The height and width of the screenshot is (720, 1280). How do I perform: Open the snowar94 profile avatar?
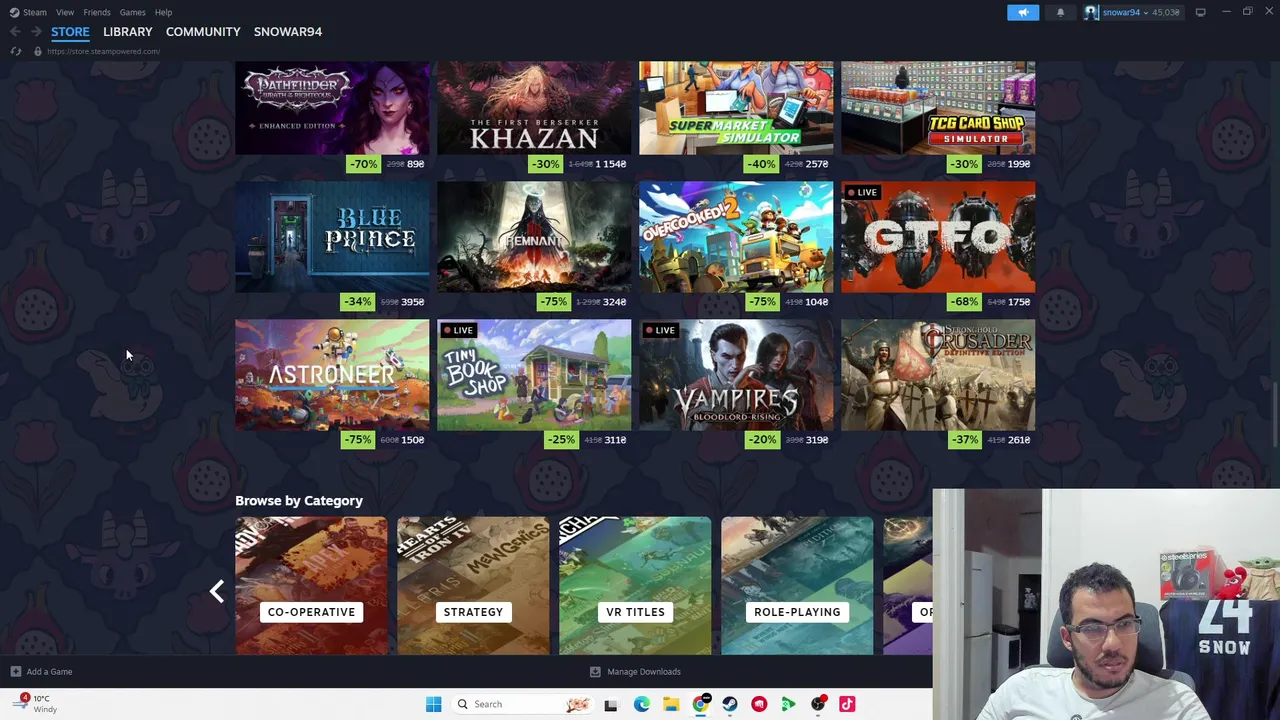(1091, 12)
